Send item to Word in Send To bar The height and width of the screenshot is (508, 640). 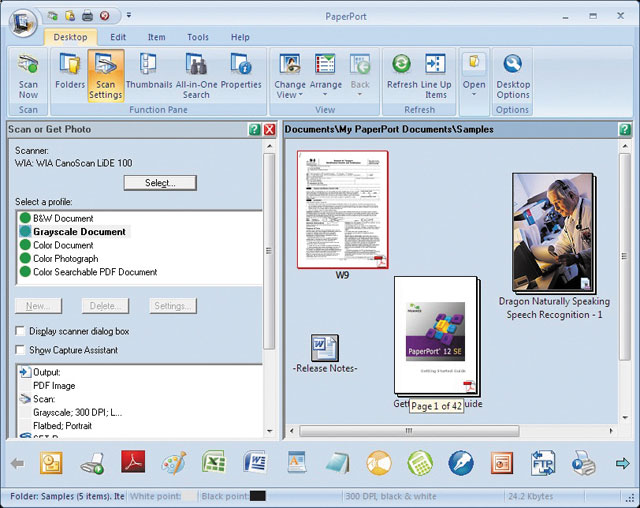pyautogui.click(x=256, y=463)
